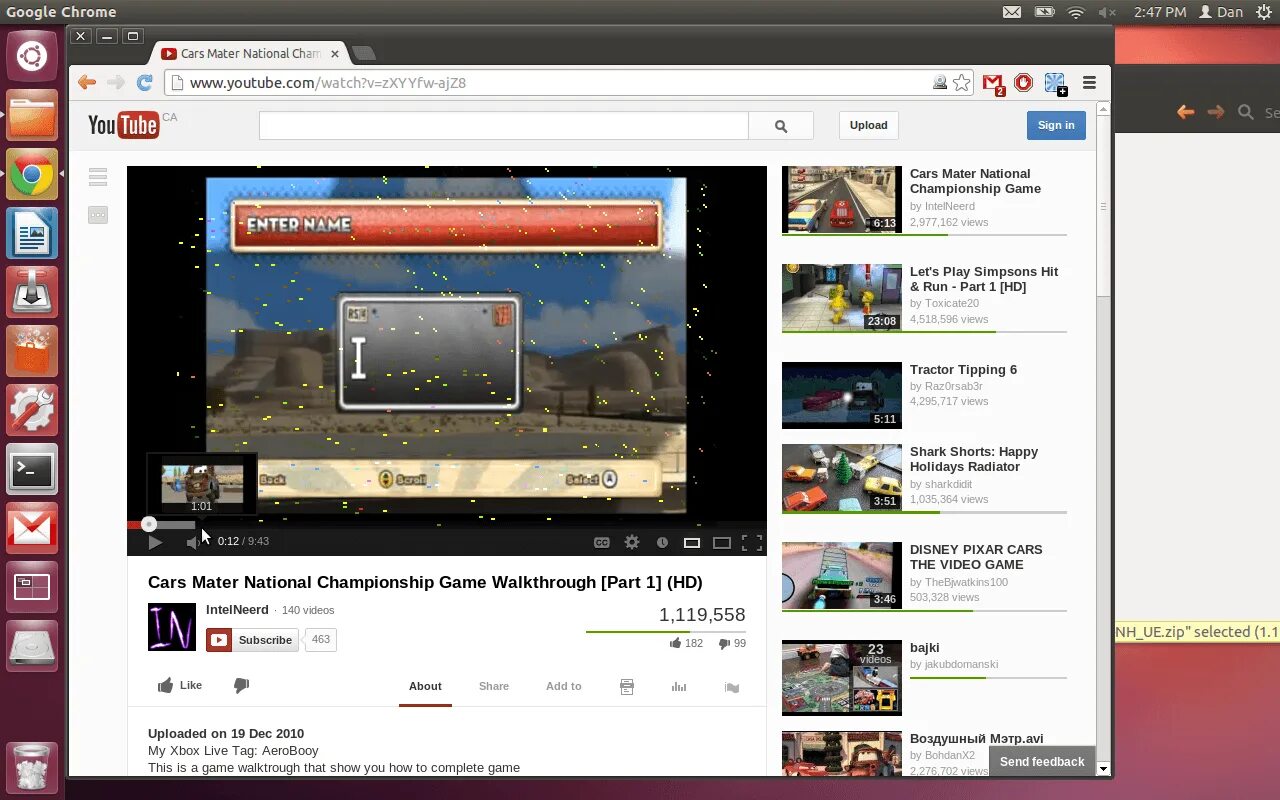Open Ubuntu Software Center from launcher

click(x=32, y=352)
